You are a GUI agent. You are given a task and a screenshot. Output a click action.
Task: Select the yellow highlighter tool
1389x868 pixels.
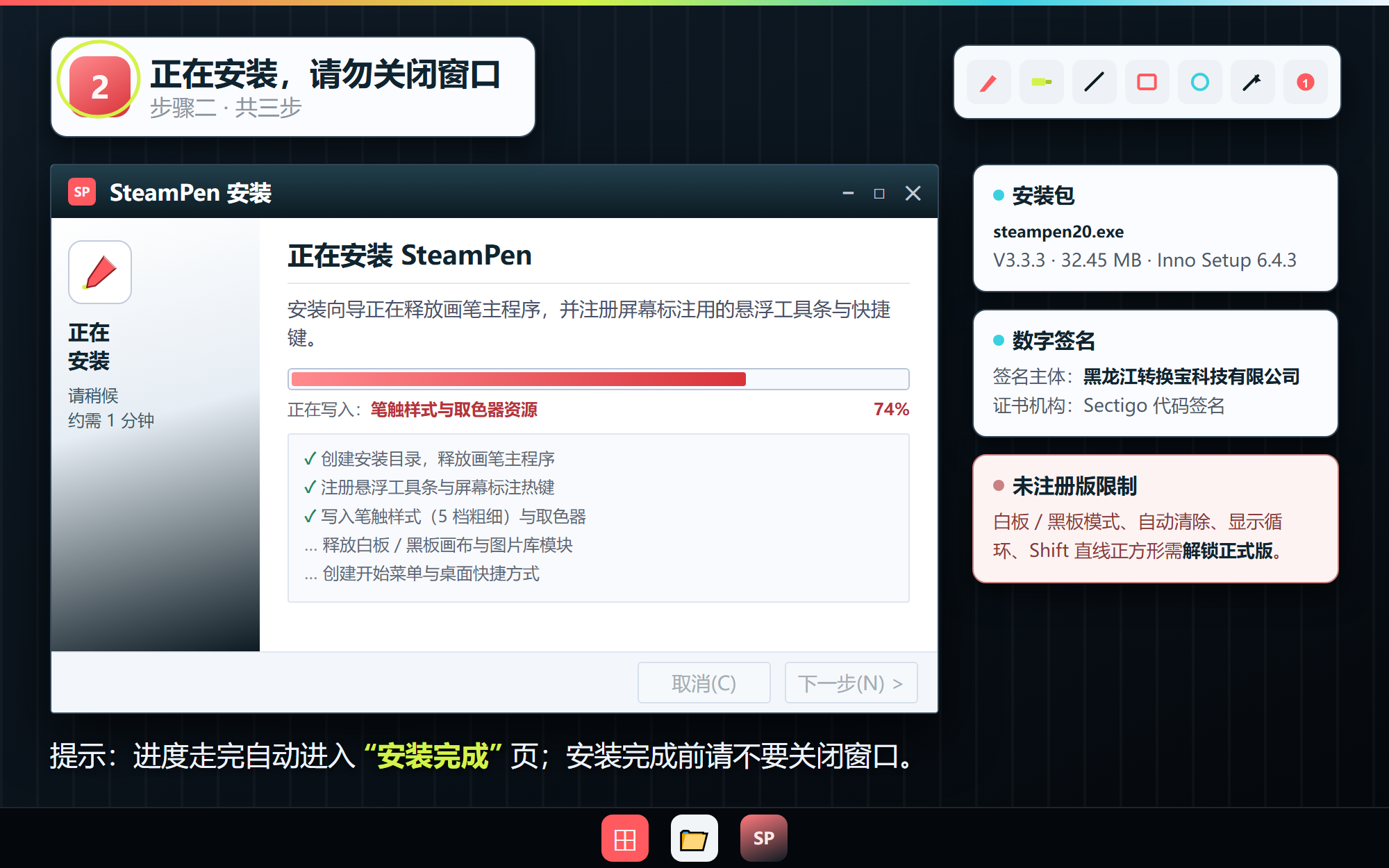[x=1041, y=83]
